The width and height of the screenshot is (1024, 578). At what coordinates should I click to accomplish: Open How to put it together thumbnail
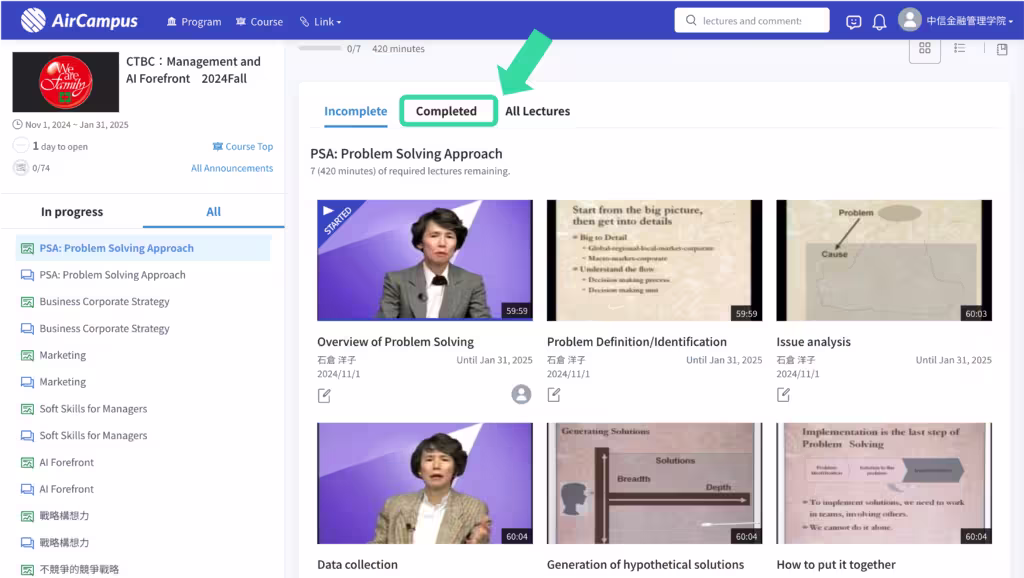[x=884, y=483]
